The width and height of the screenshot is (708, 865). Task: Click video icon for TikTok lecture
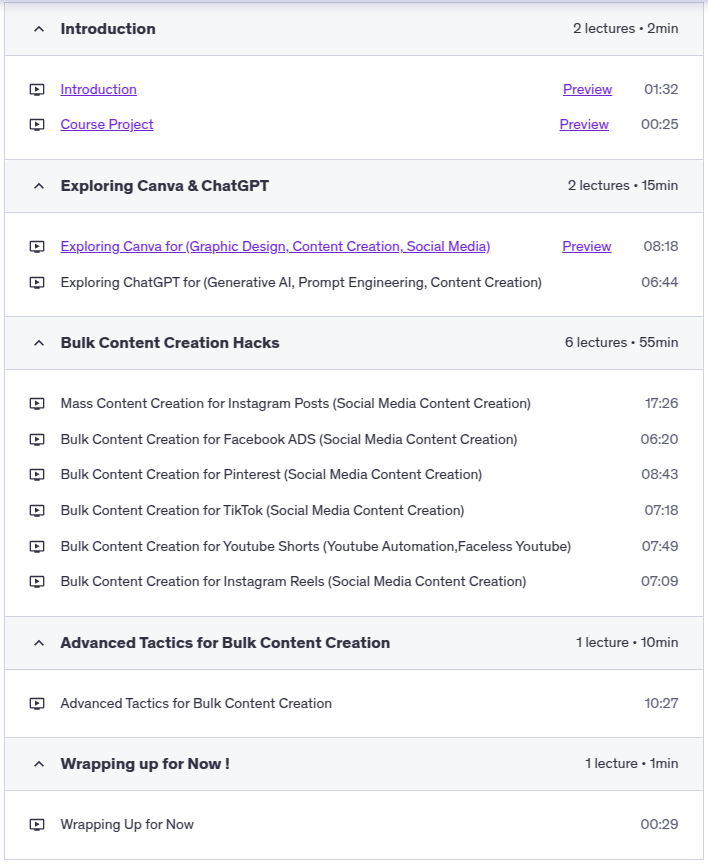37,511
